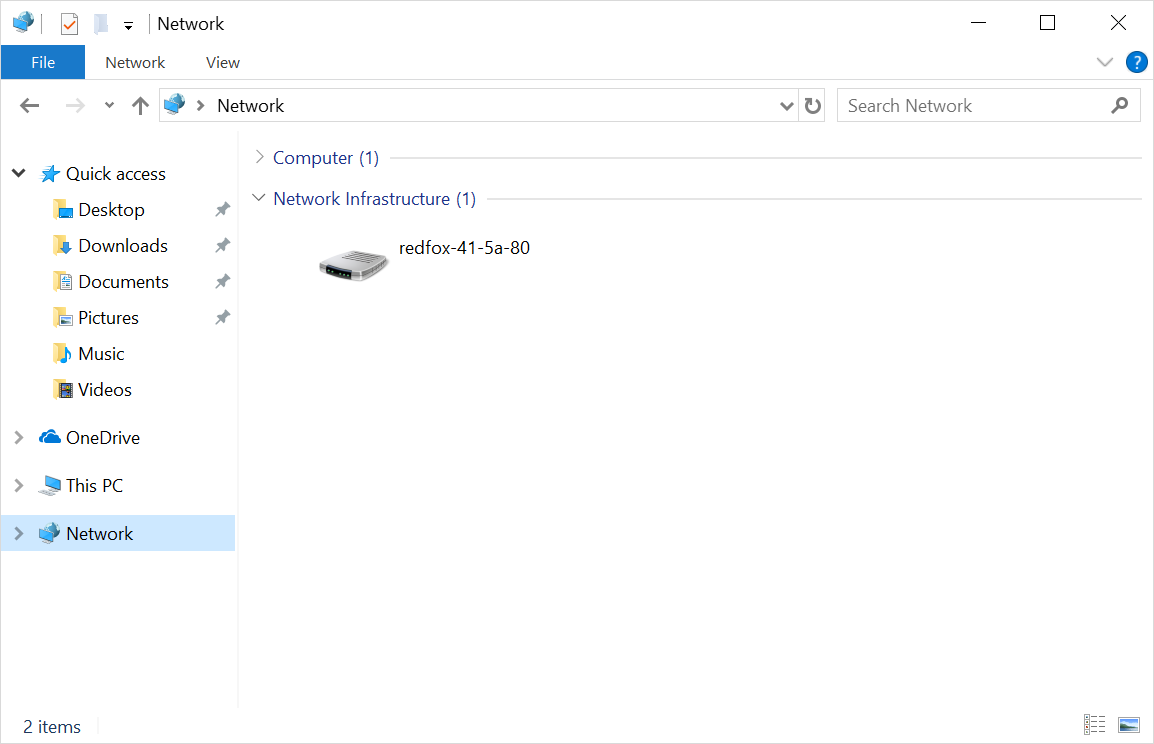This screenshot has height=744, width=1154.
Task: Expand the Network tree node
Action: click(x=19, y=534)
